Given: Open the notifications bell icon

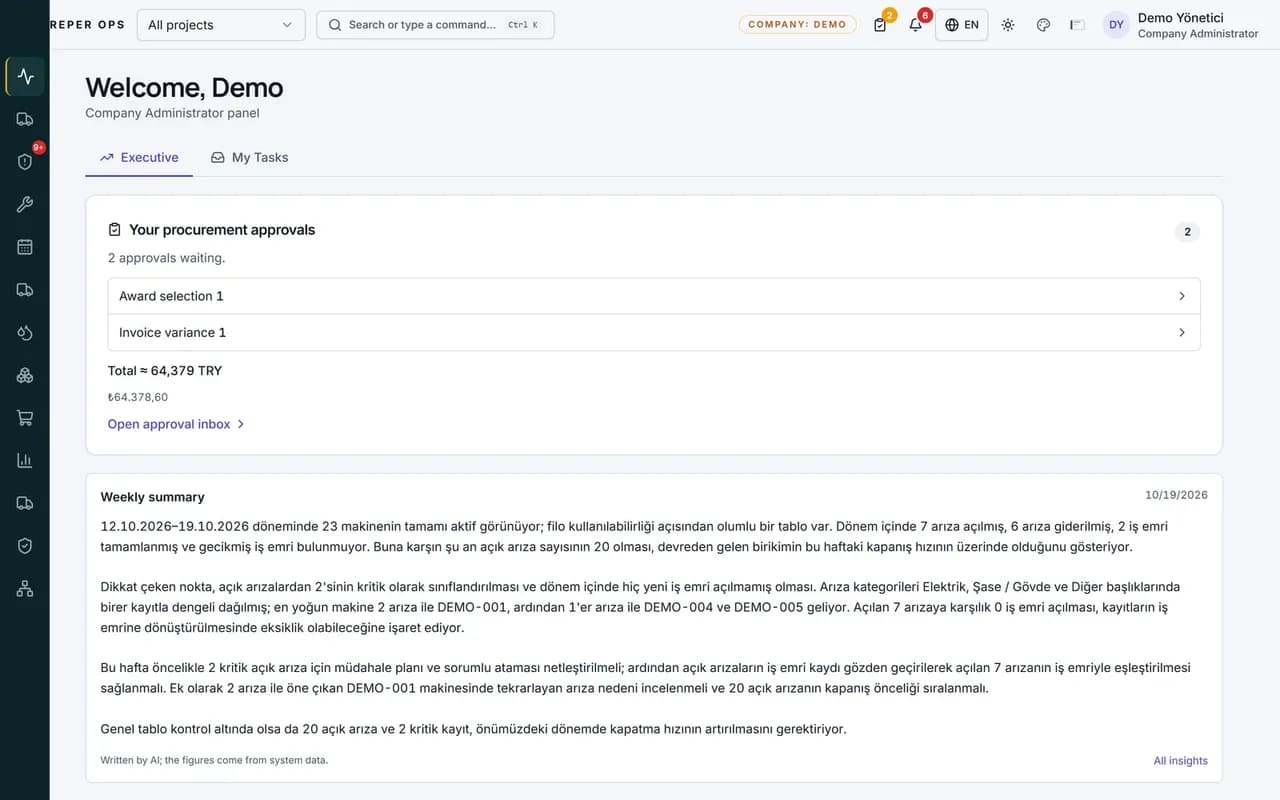Looking at the screenshot, I should coord(916,25).
